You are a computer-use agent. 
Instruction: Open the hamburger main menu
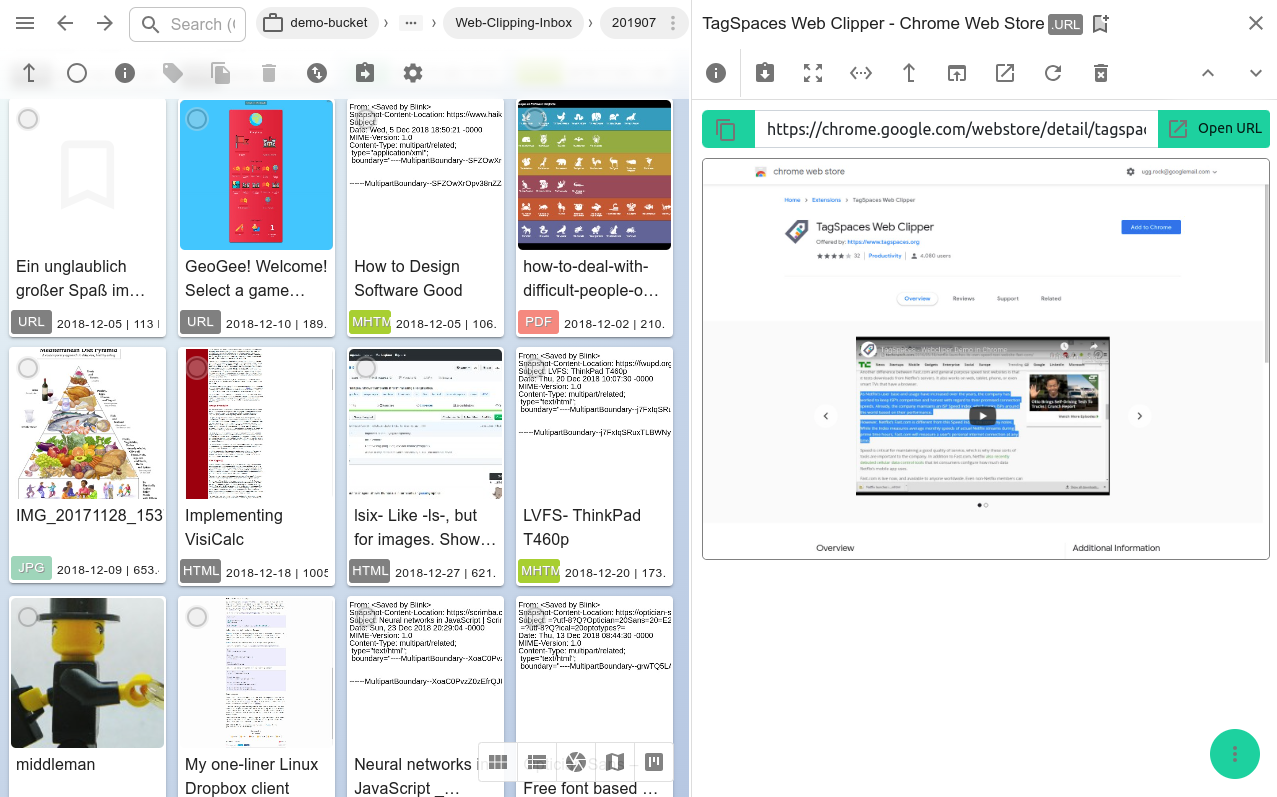click(25, 24)
